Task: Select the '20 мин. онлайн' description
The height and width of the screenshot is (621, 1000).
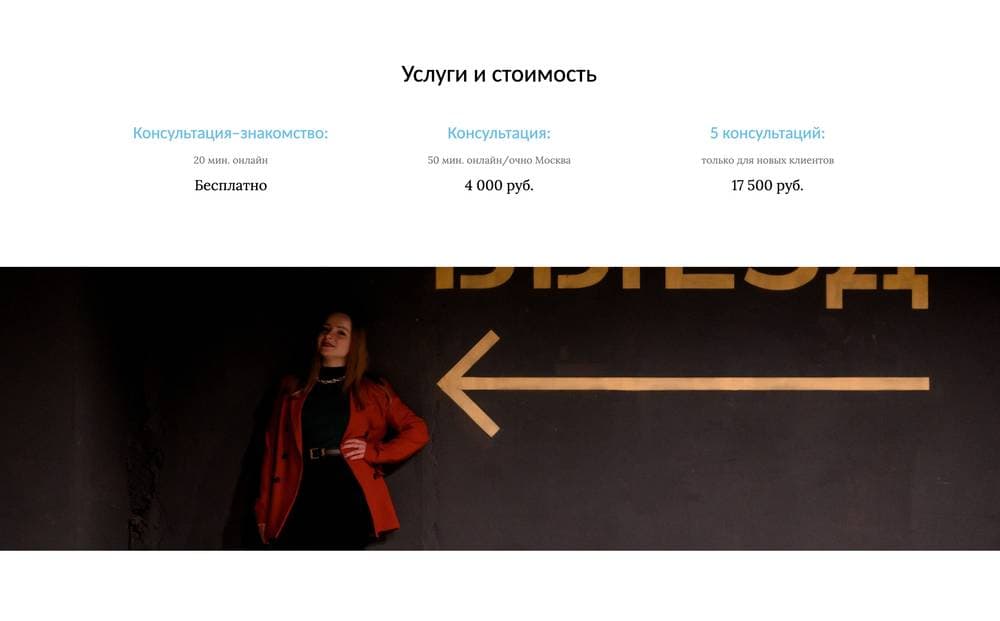Action: click(230, 160)
